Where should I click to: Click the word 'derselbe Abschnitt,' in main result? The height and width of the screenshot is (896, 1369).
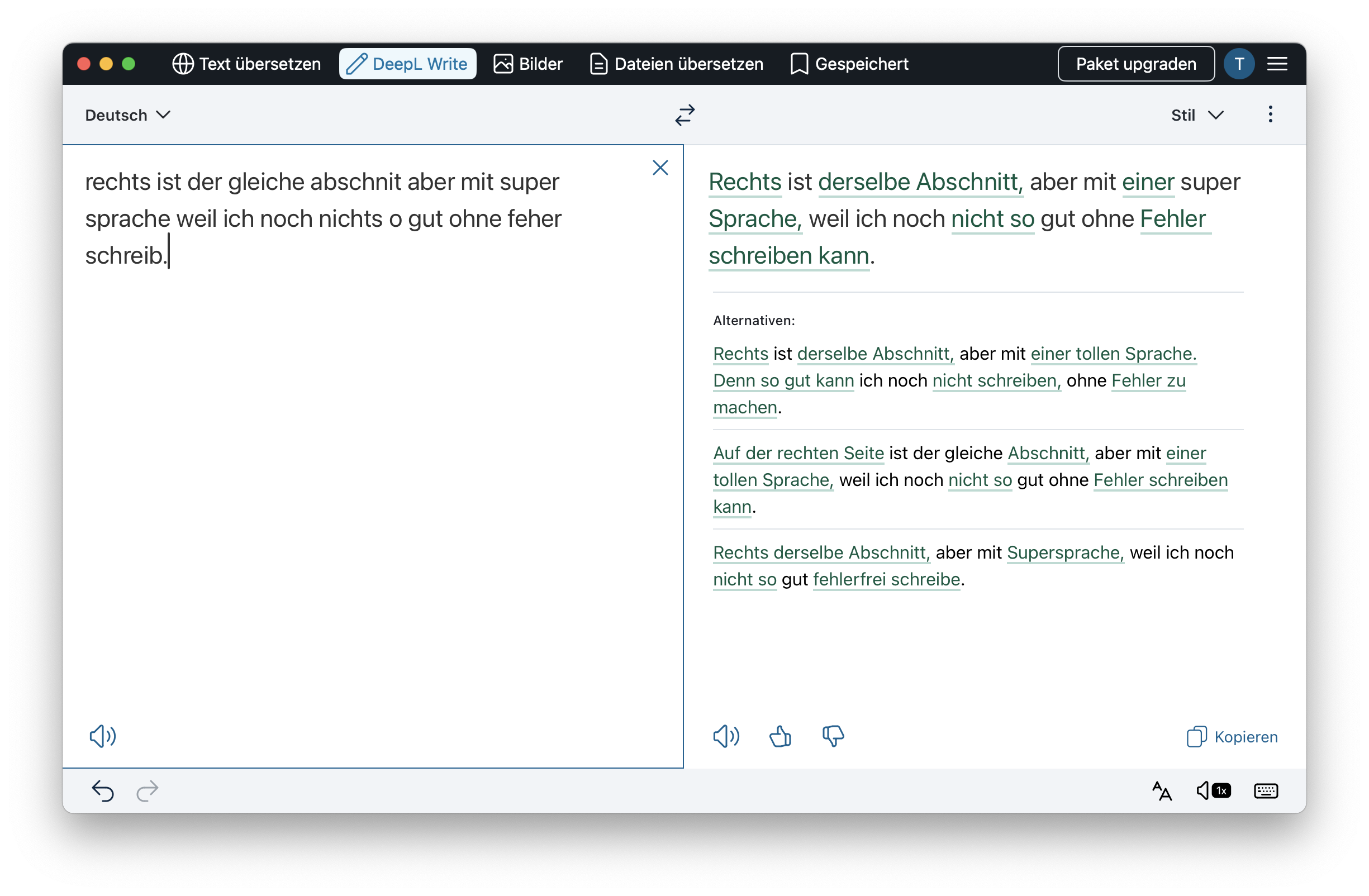[x=920, y=182]
